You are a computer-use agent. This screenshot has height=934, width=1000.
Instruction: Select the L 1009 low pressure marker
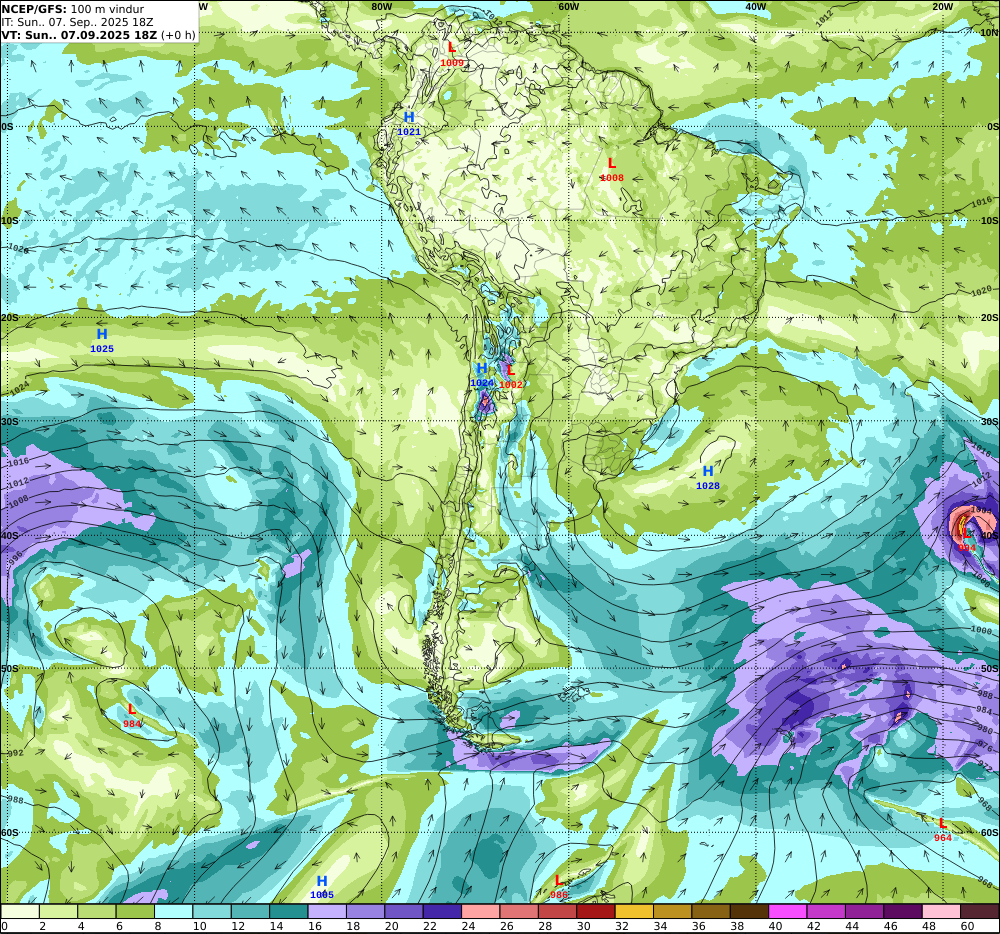click(452, 54)
